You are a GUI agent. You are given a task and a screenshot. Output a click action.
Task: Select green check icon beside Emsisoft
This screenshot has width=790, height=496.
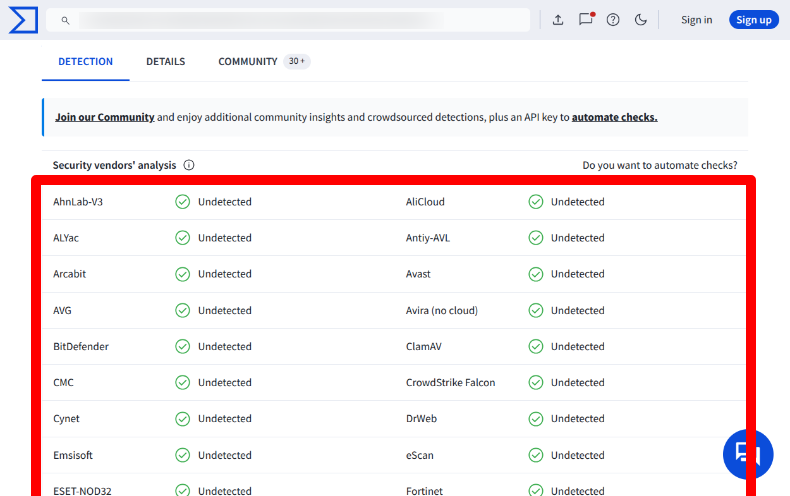pos(182,455)
